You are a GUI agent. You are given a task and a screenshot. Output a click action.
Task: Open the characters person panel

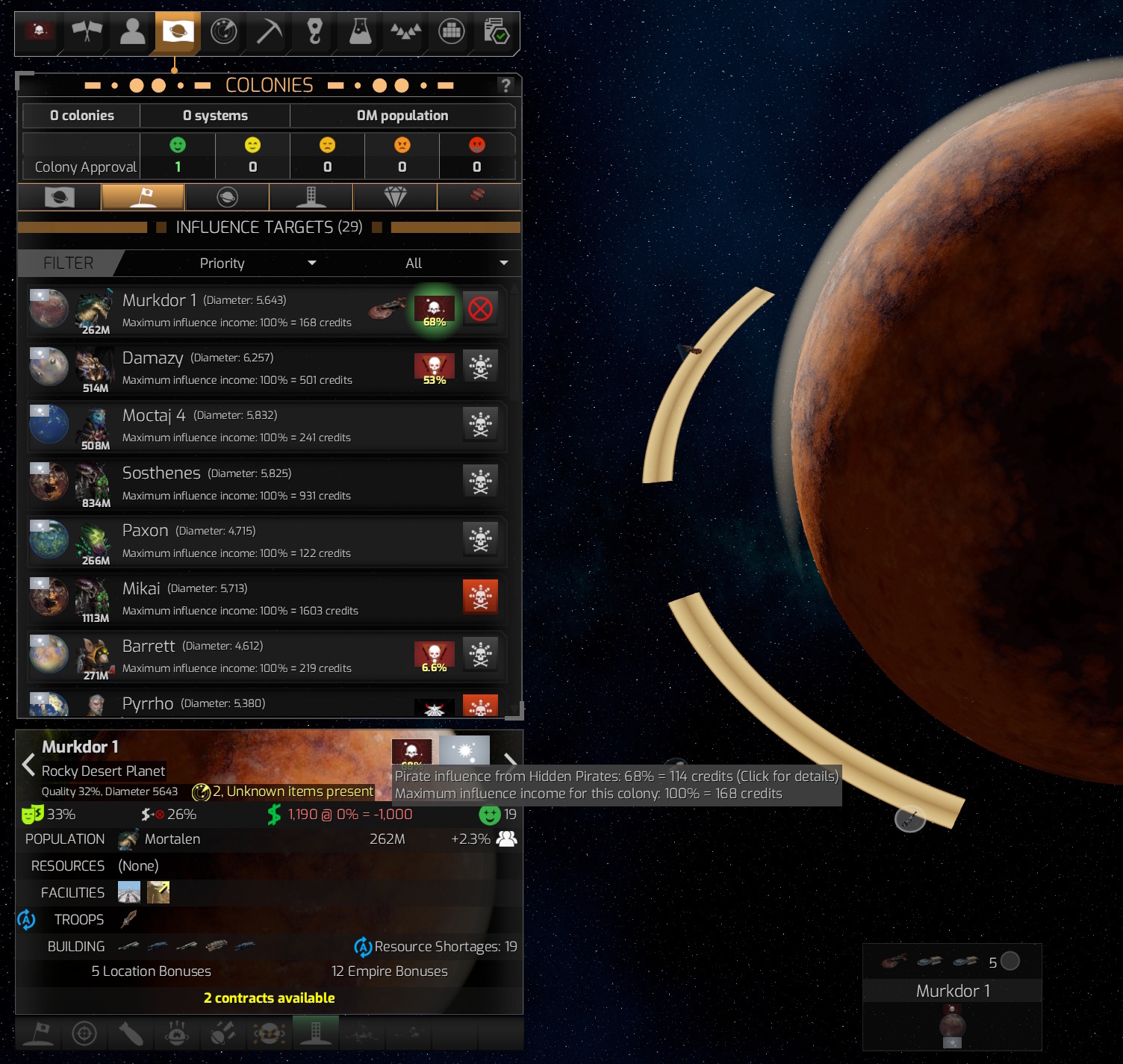pos(132,32)
